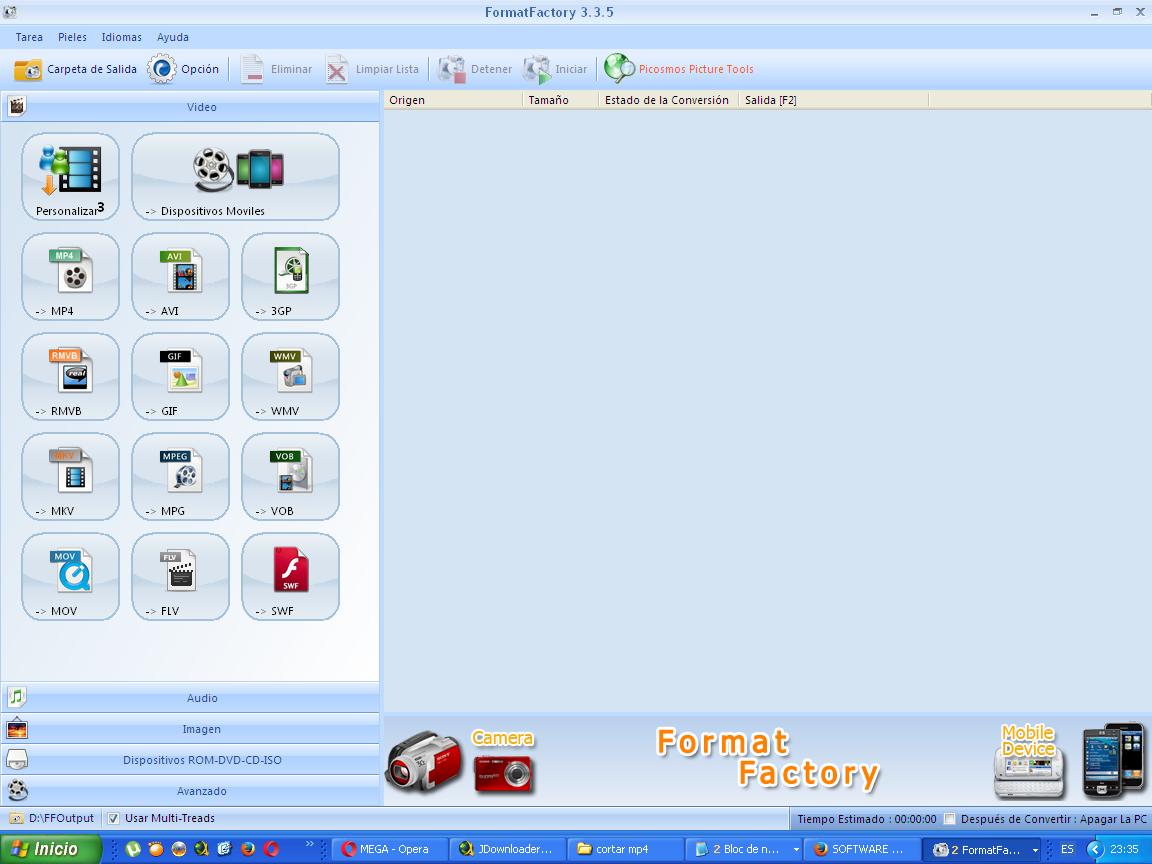Open the MOV conversion option
1152x864 pixels.
click(x=71, y=576)
